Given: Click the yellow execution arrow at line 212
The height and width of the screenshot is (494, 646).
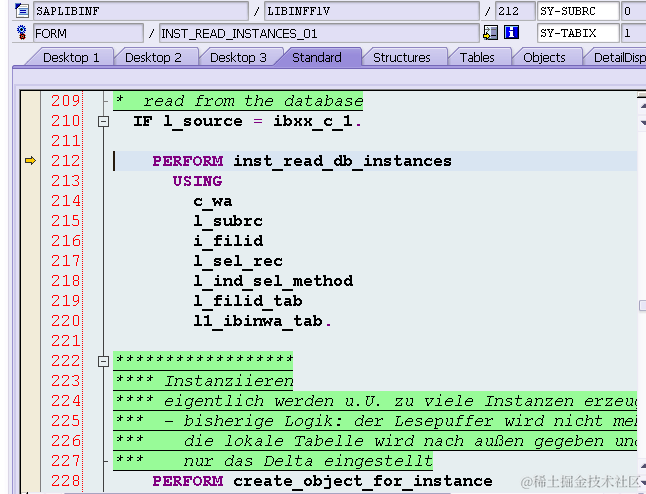Looking at the screenshot, I should point(30,160).
